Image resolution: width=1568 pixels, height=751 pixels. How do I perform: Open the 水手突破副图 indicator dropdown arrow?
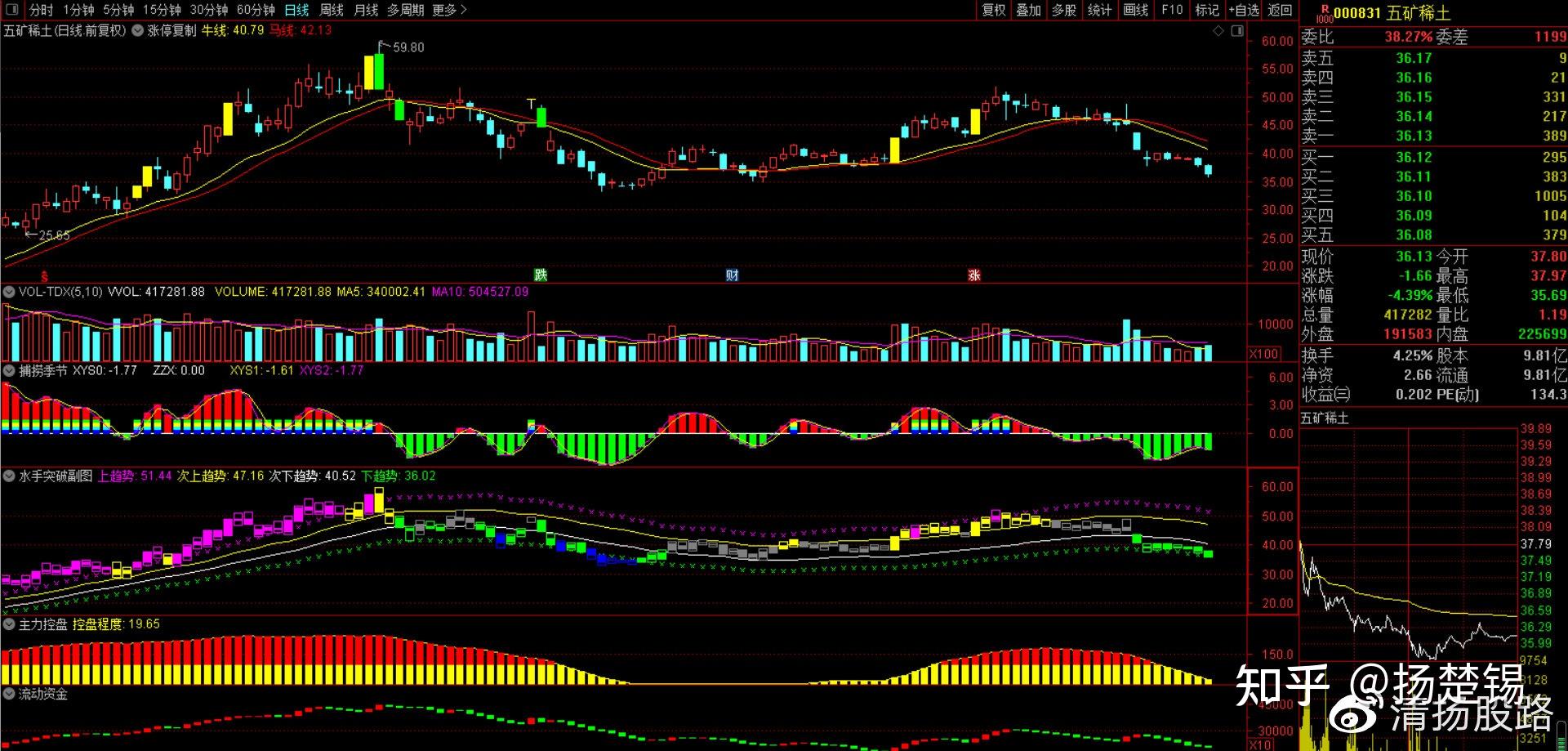coord(8,476)
